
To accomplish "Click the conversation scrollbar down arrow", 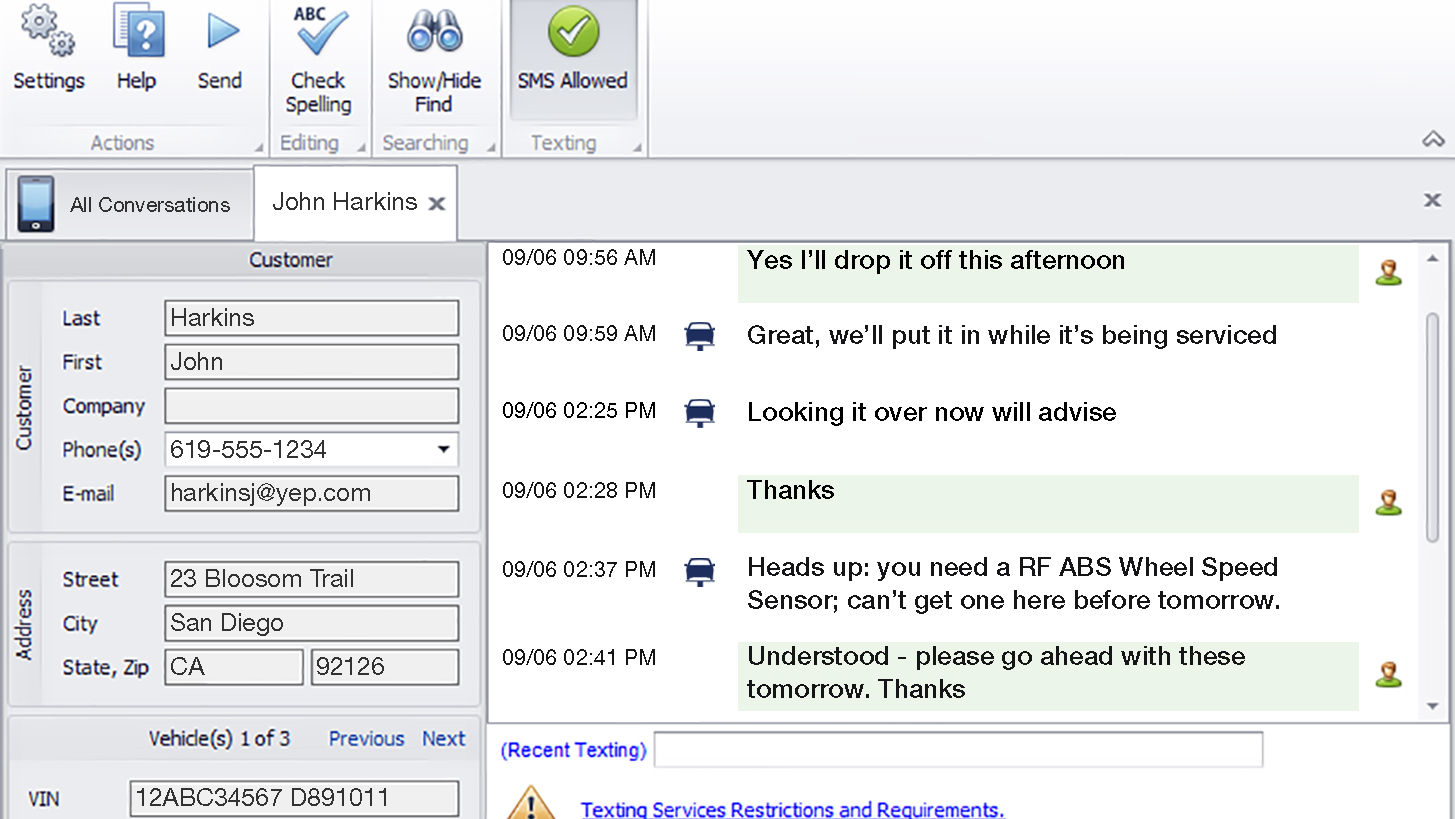I will pos(1432,706).
